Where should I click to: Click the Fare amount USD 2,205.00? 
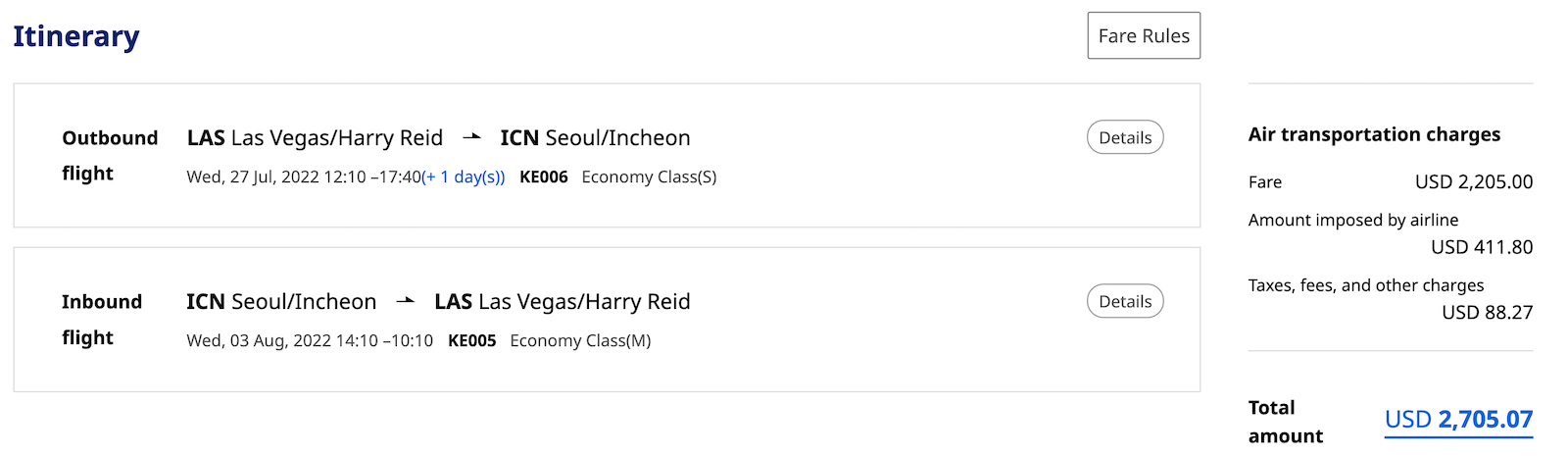(x=1474, y=182)
